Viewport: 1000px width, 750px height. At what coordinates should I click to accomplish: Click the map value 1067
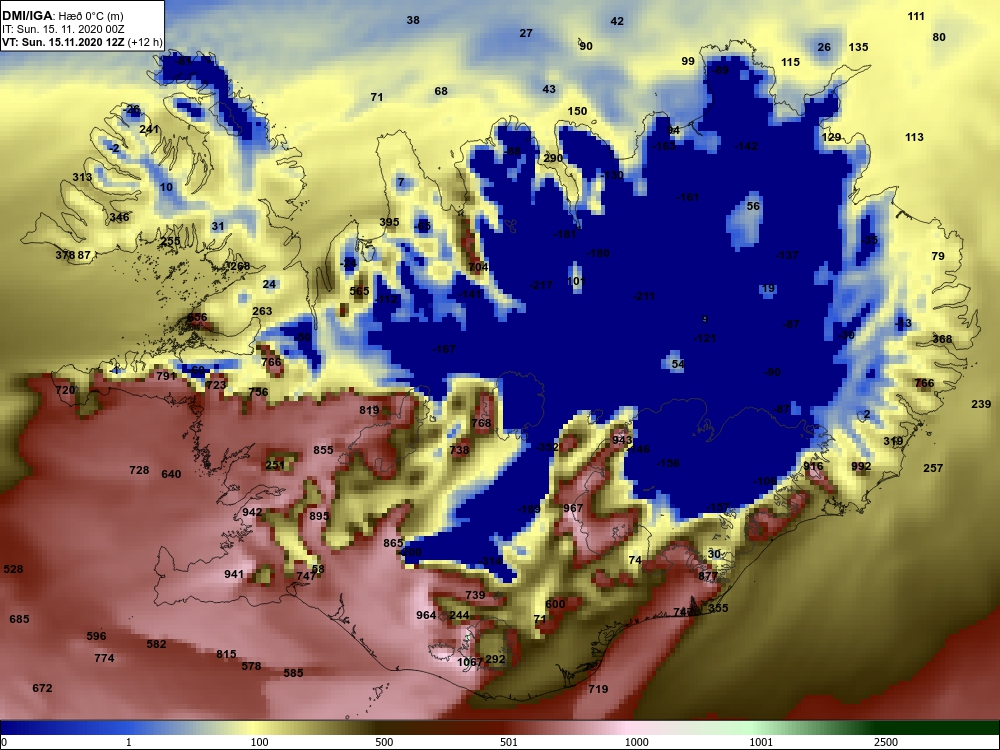point(470,663)
